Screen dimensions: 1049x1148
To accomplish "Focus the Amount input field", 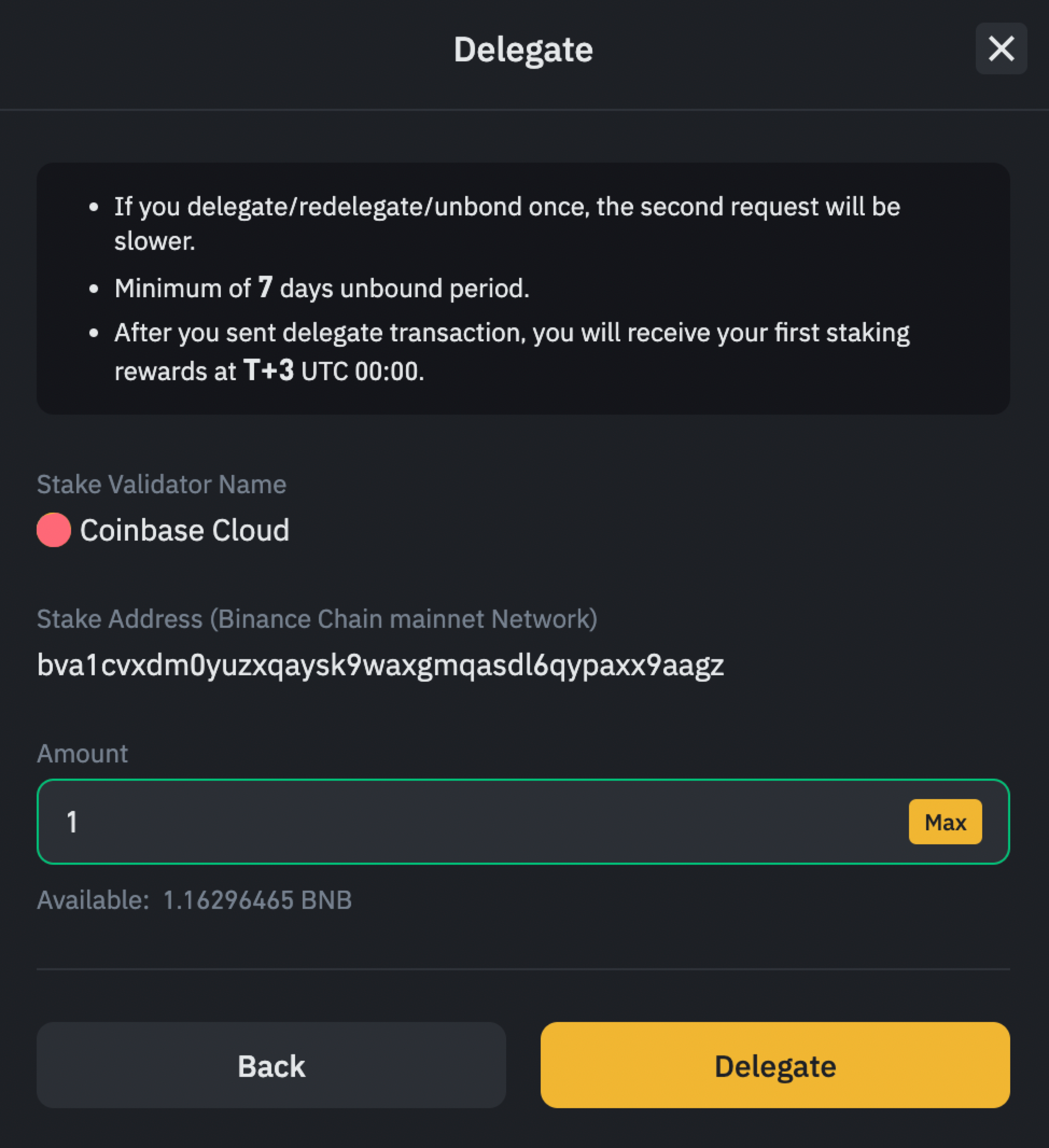I will click(x=478, y=821).
